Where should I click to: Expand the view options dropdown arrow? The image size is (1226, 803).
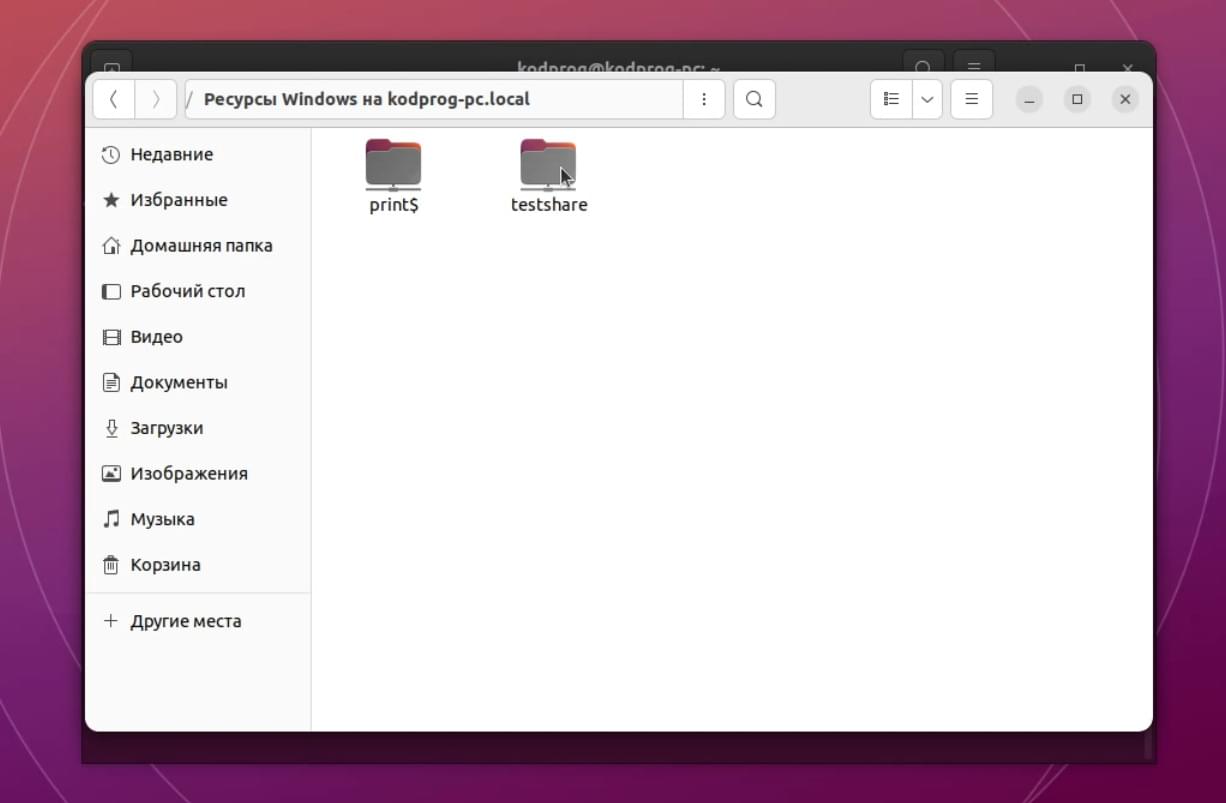coord(927,99)
